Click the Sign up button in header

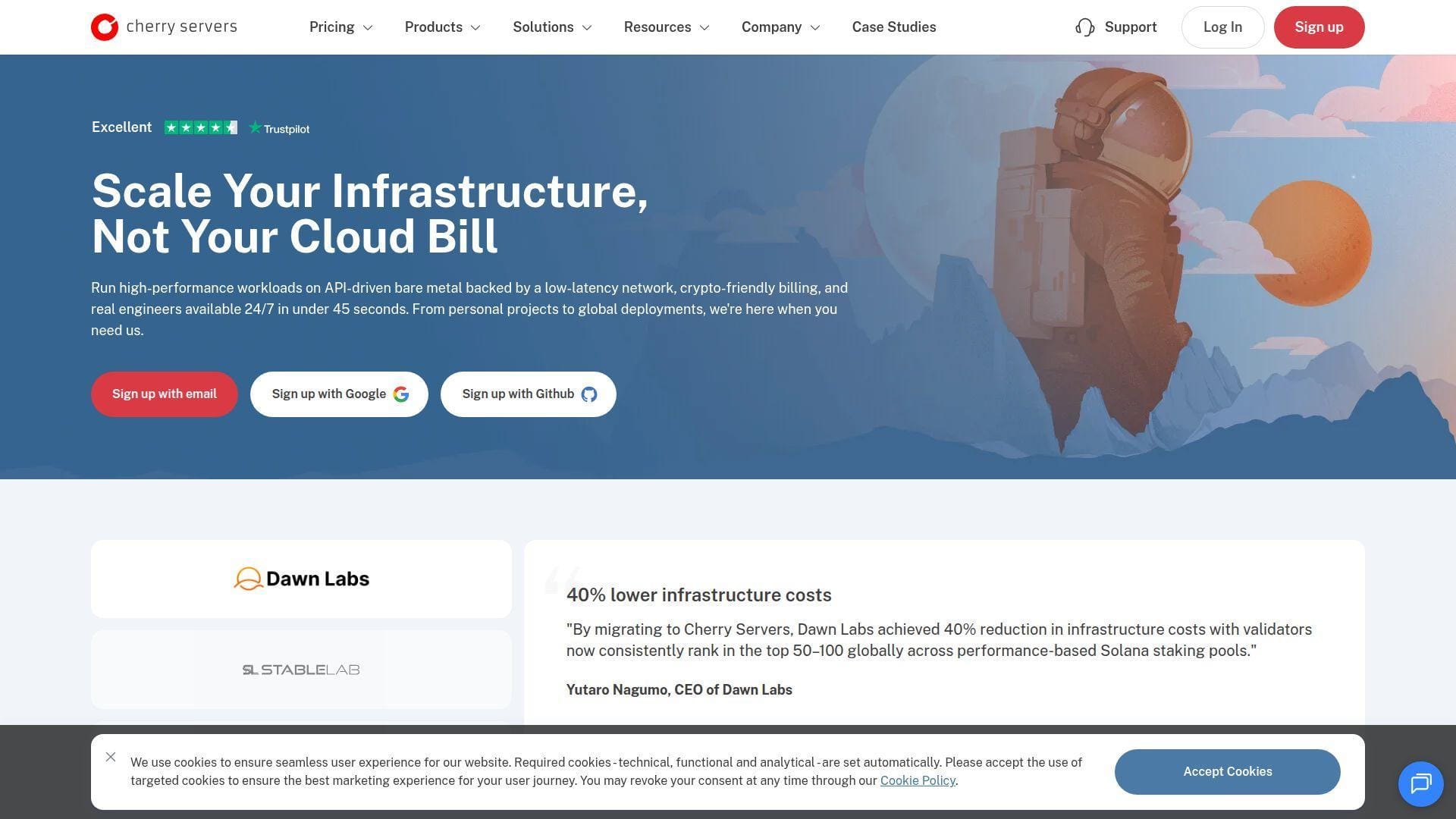tap(1319, 27)
